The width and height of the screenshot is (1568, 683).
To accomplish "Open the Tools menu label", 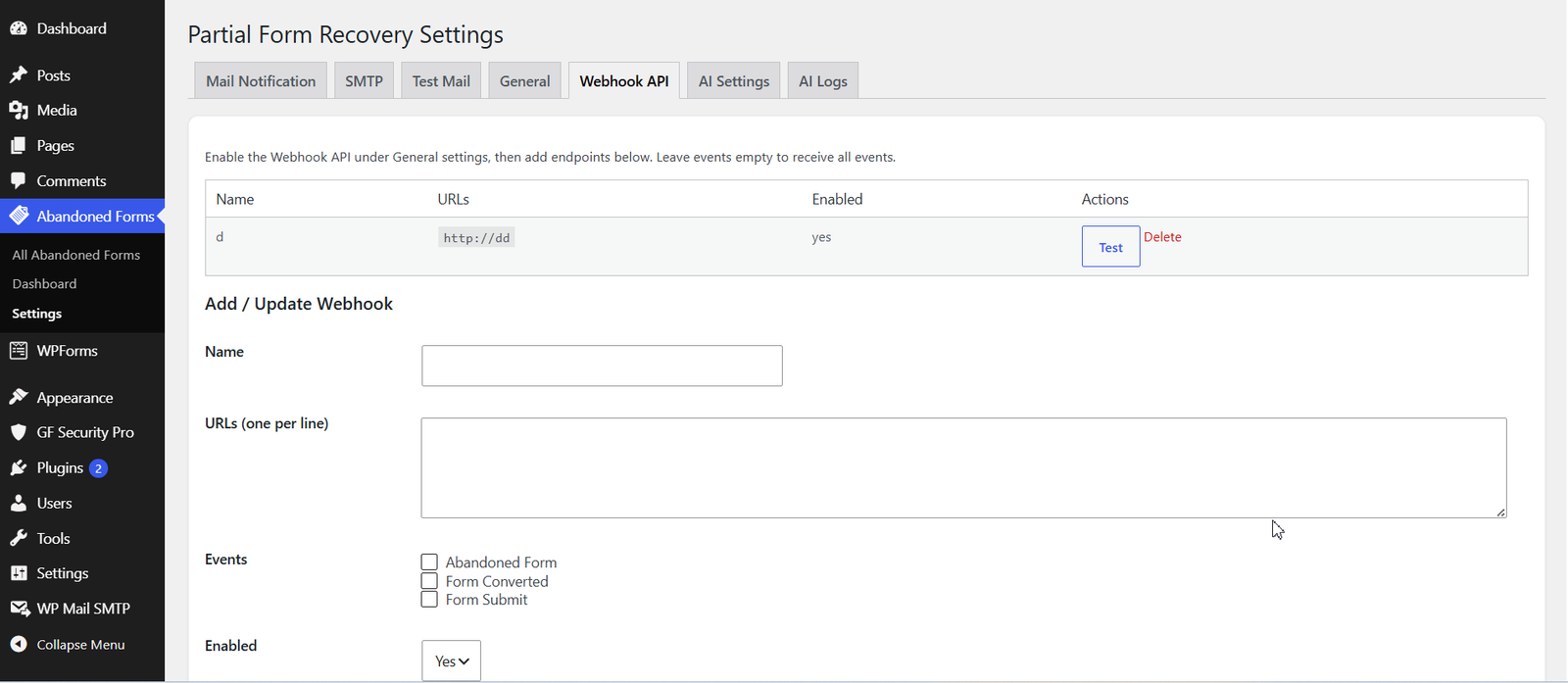I will [53, 539].
